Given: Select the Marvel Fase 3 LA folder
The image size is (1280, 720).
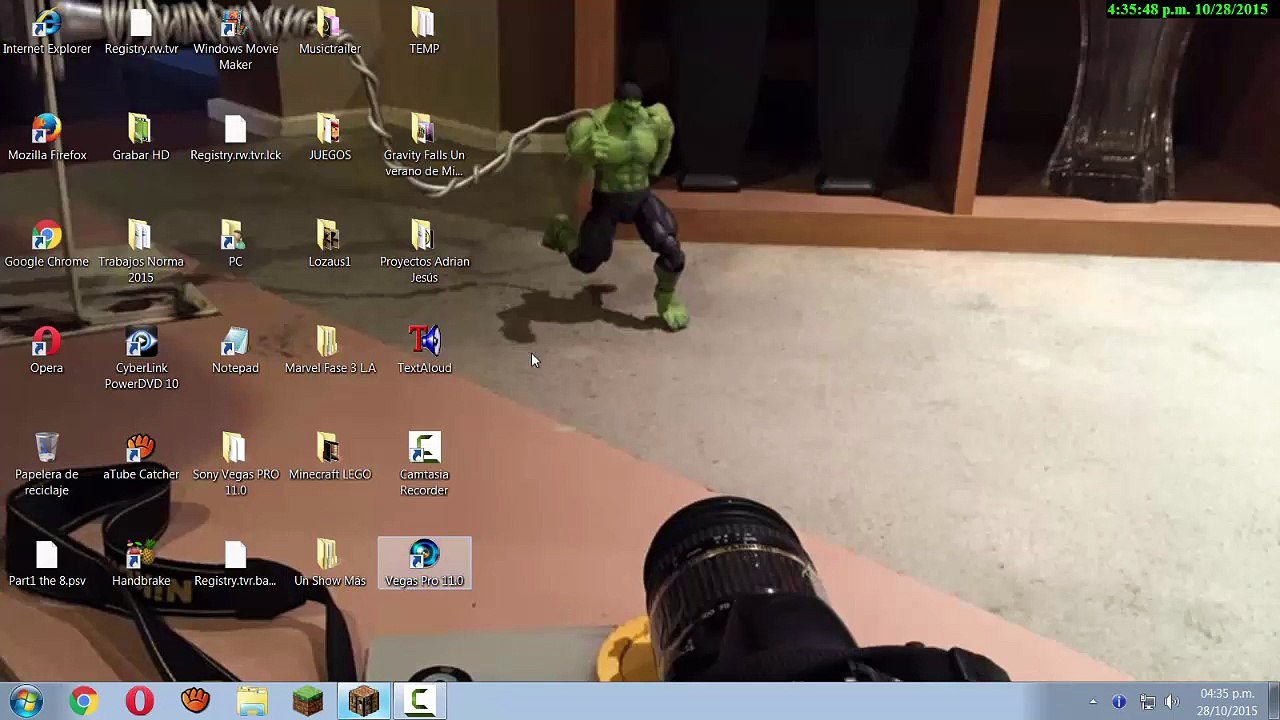Looking at the screenshot, I should pos(330,350).
